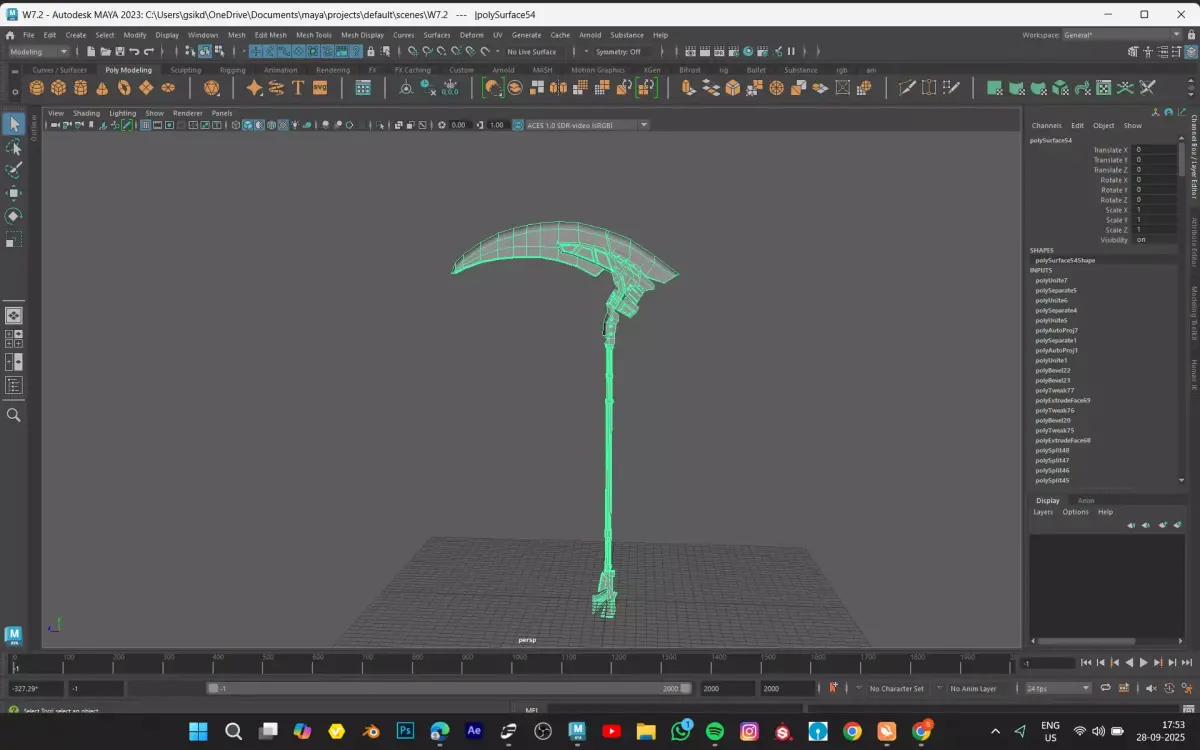Click the Super Shape star icon
1200x750 pixels.
(x=254, y=88)
